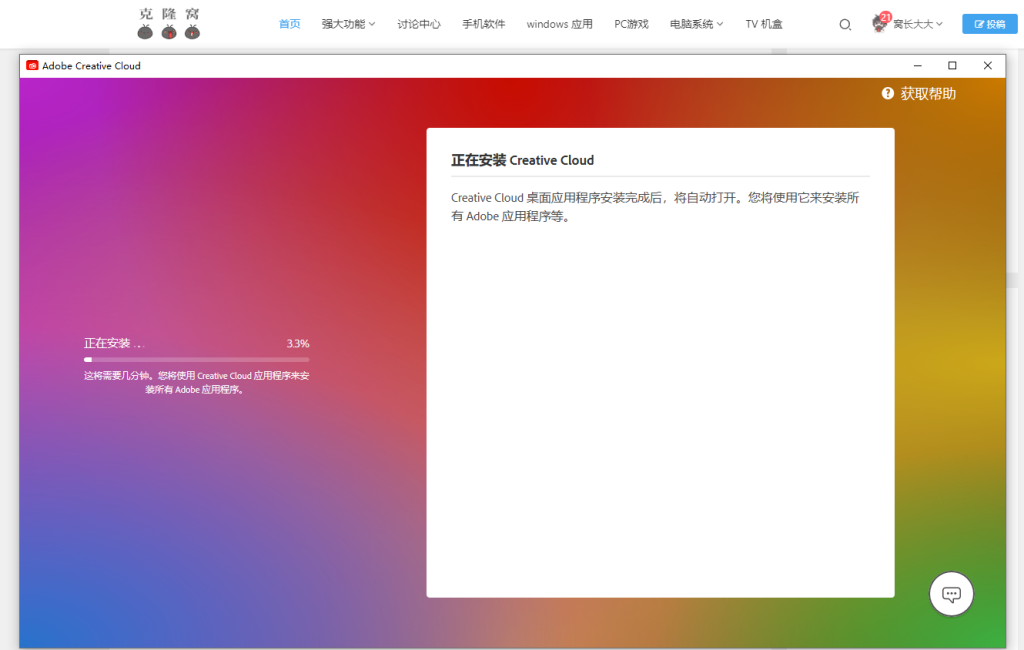Viewport: 1024px width, 650px height.
Task: Open the website search magnifier icon
Action: [844, 24]
